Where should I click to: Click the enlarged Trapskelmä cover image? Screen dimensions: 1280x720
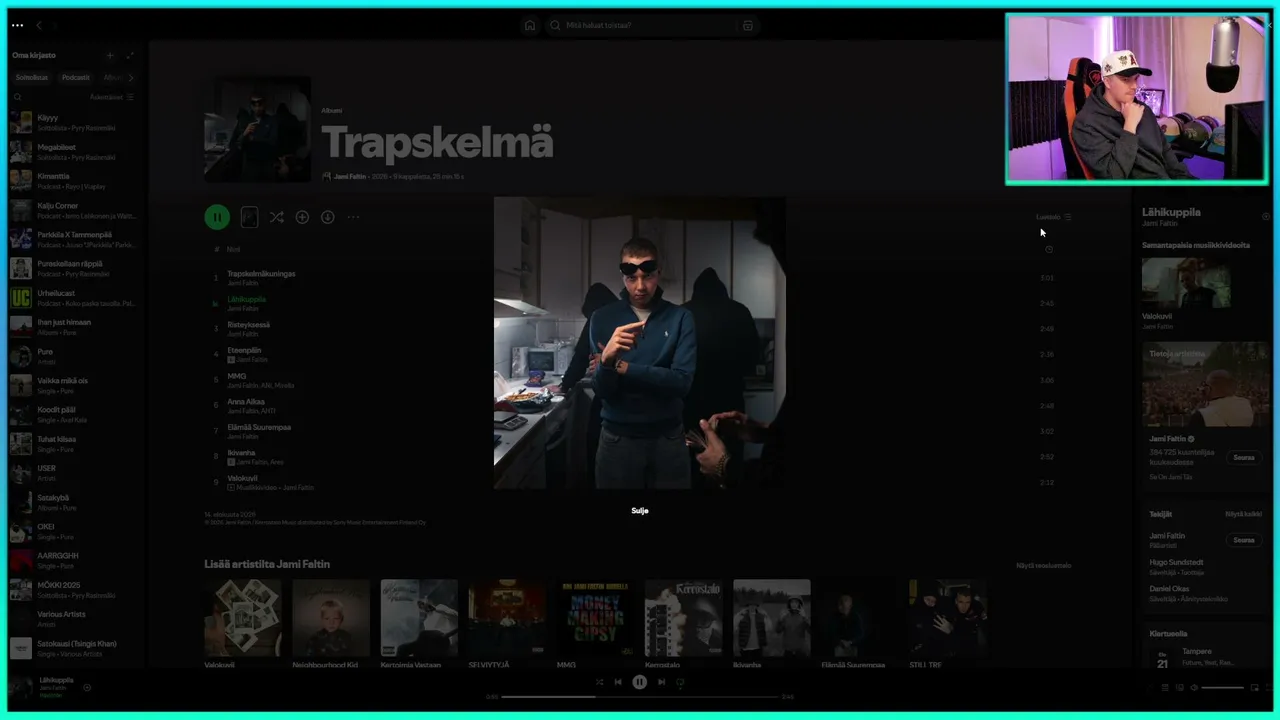point(640,343)
